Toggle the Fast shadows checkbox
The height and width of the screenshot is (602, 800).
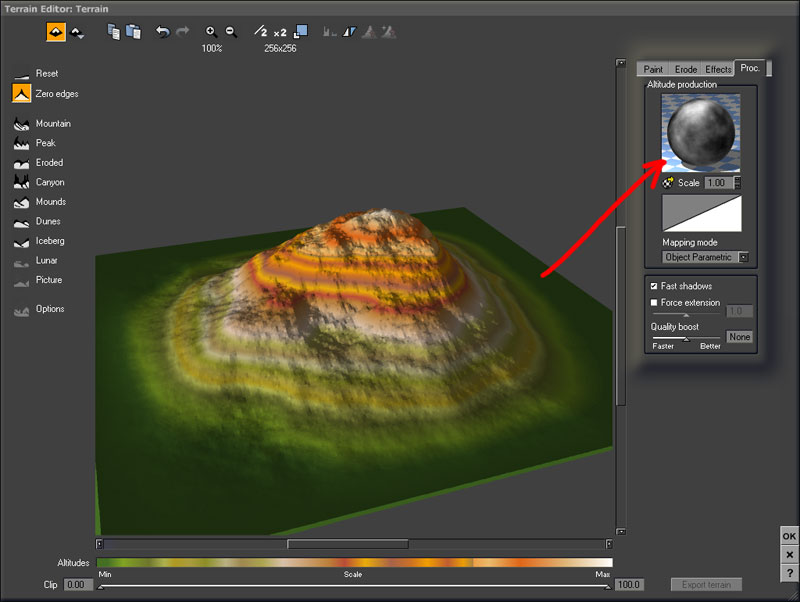tap(654, 286)
